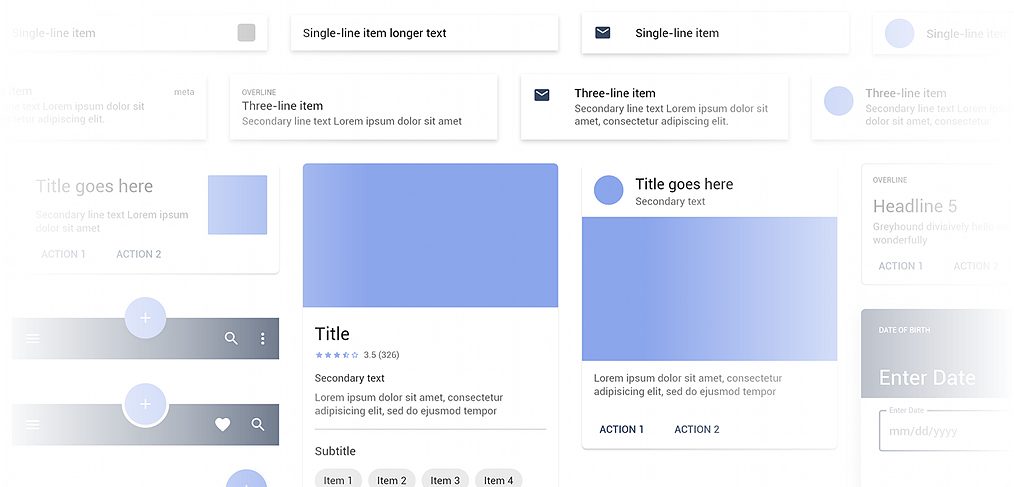1014x487 pixels.
Task: Click ACTION 2 below the Lorem ipsum card with the avatar
Action: pos(696,429)
